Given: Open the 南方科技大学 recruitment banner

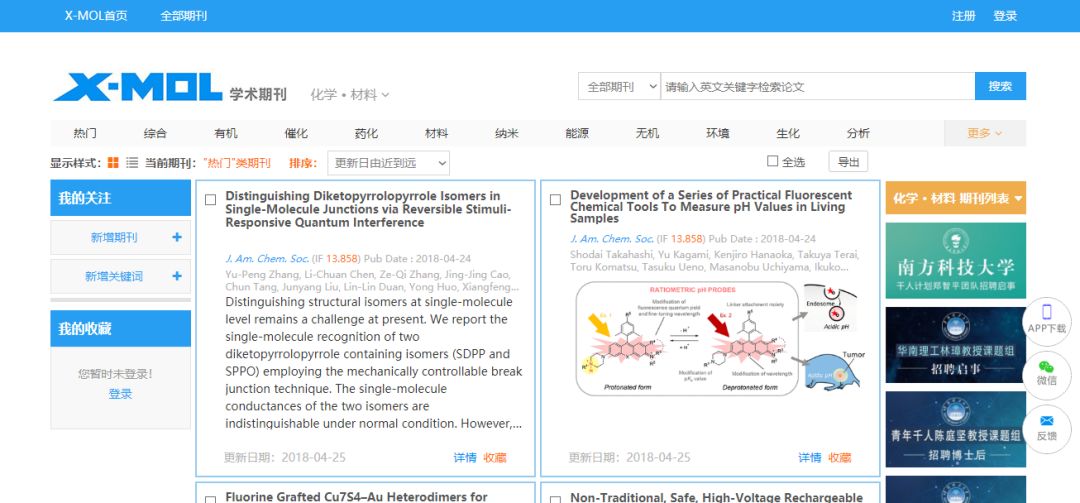Looking at the screenshot, I should 955,260.
